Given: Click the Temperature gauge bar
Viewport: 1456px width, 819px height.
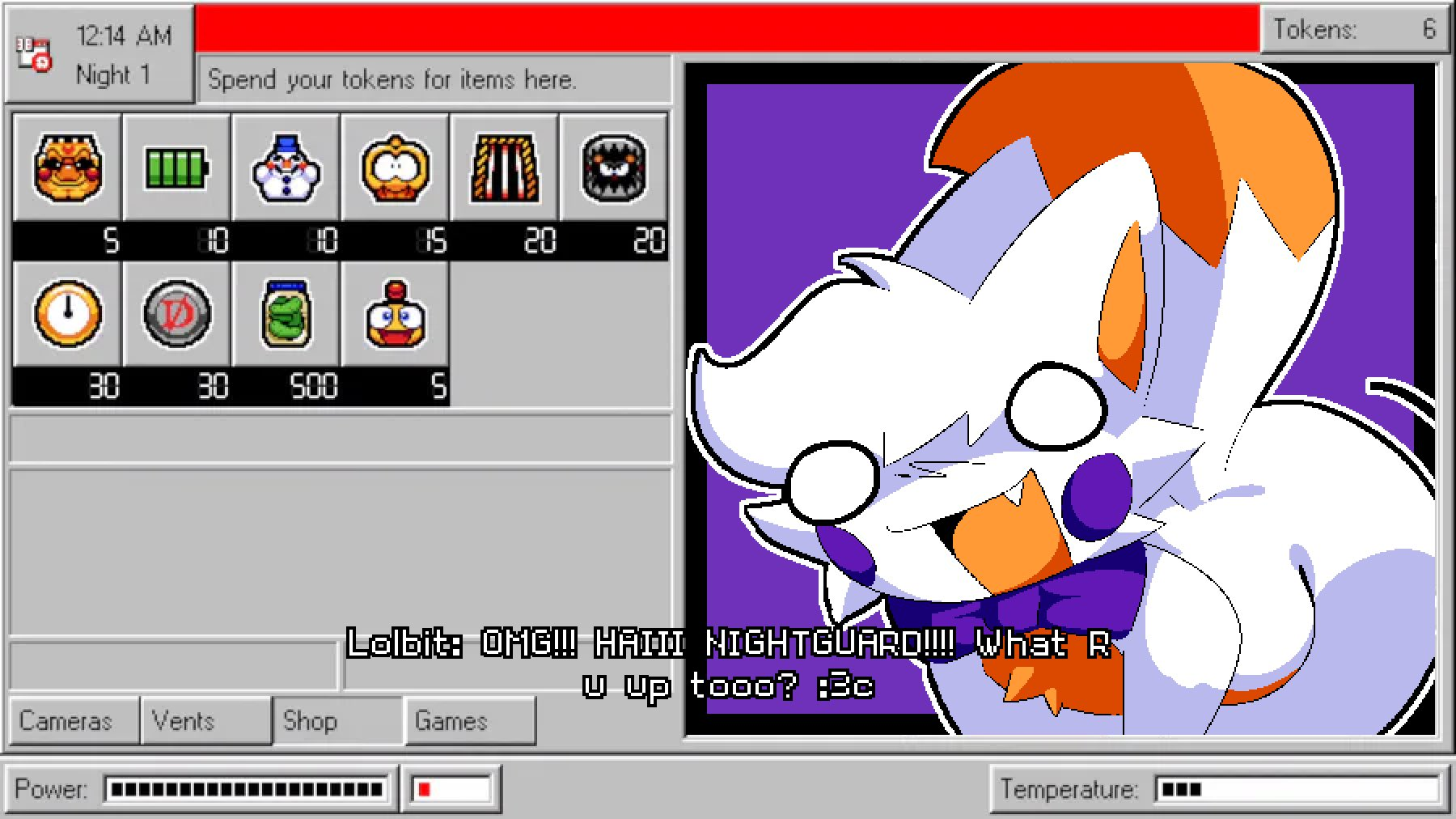Looking at the screenshot, I should pos(1297,789).
